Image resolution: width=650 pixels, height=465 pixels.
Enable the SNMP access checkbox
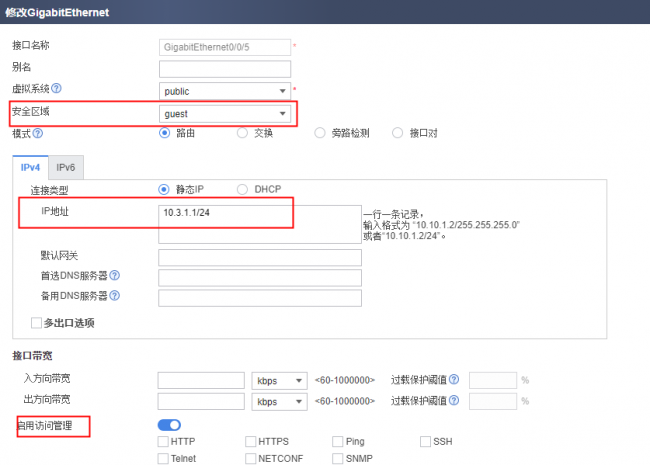click(x=337, y=458)
